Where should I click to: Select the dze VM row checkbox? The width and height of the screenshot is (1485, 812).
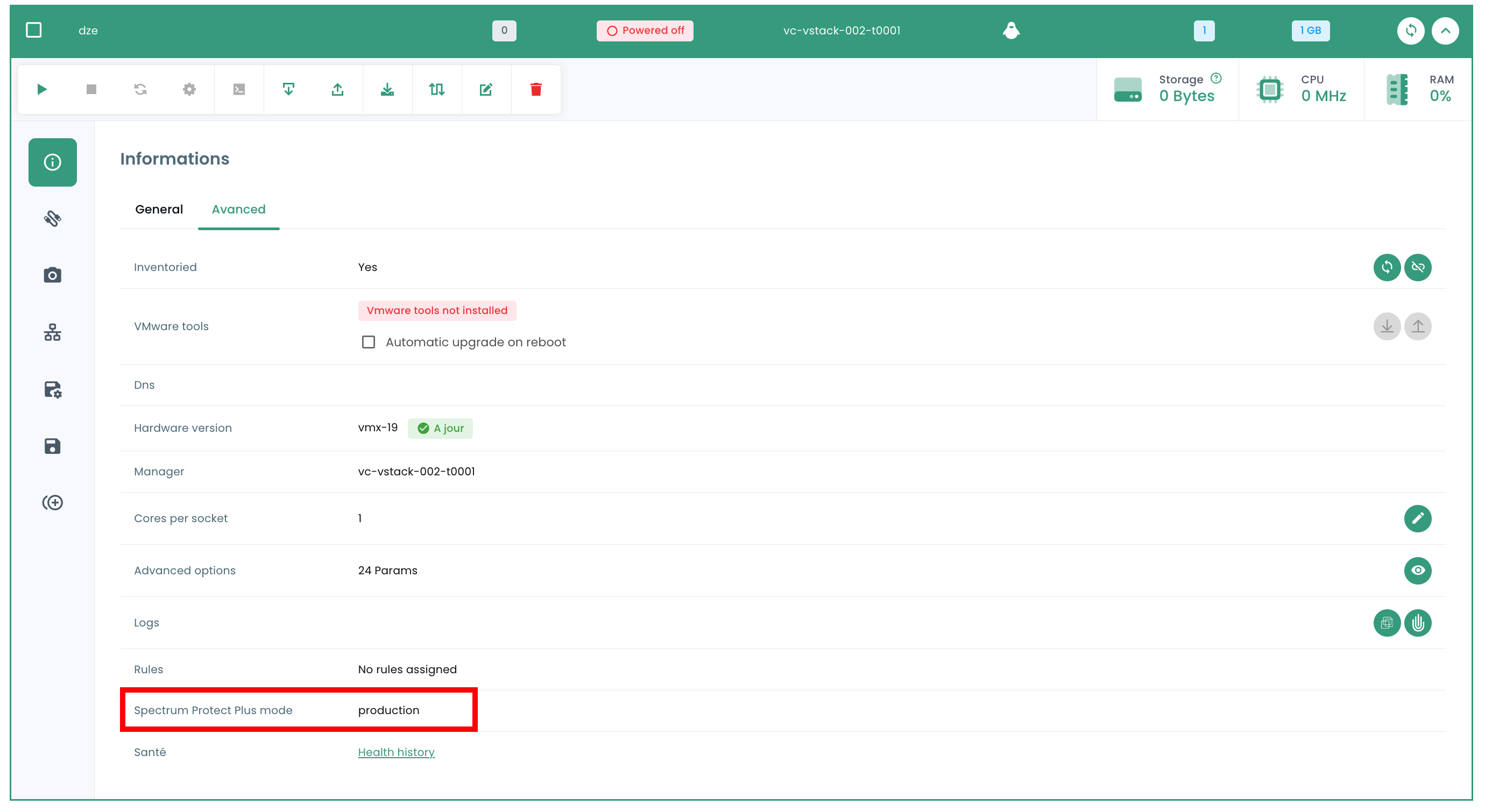pos(34,30)
